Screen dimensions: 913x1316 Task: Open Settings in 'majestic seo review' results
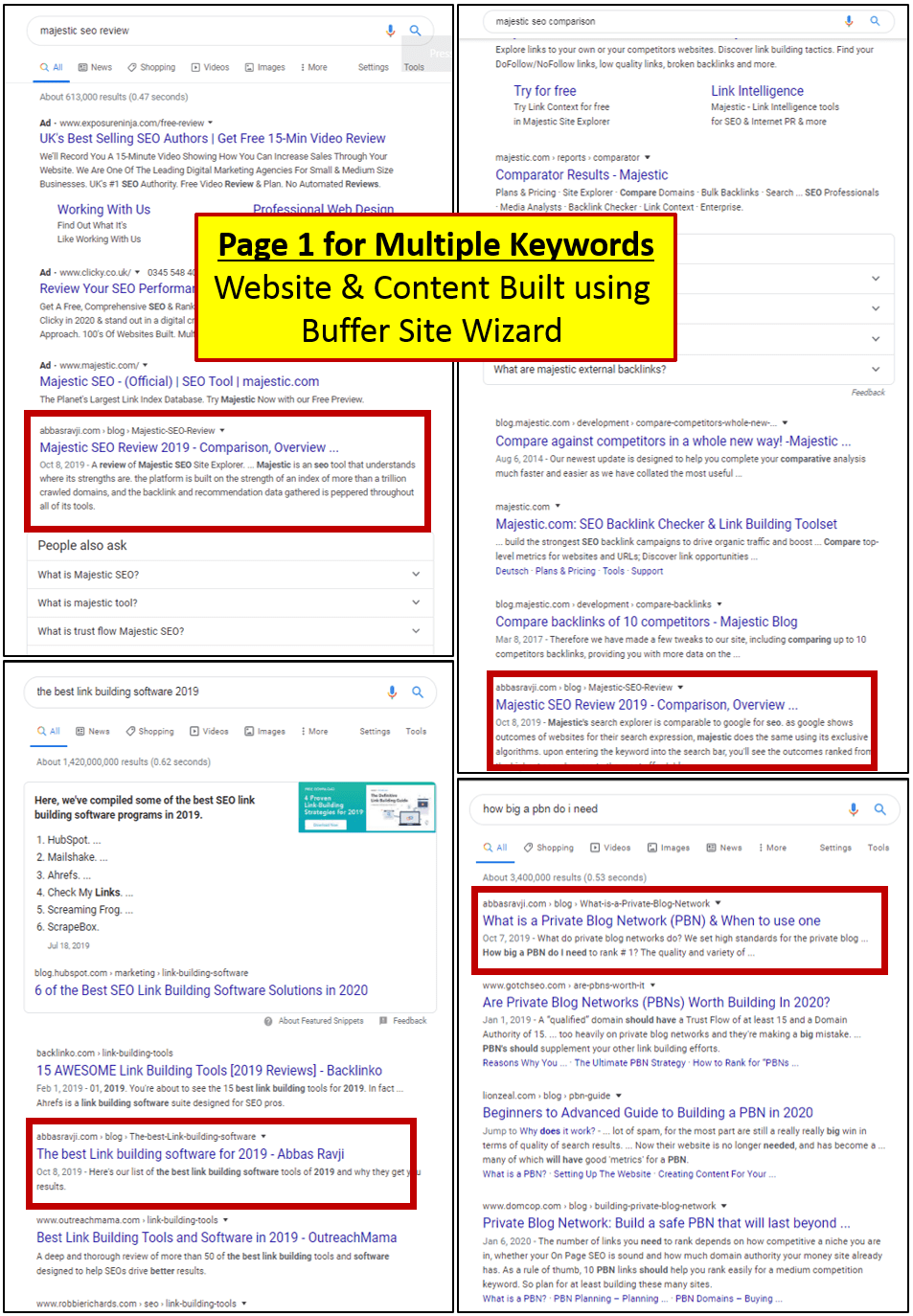click(x=374, y=67)
